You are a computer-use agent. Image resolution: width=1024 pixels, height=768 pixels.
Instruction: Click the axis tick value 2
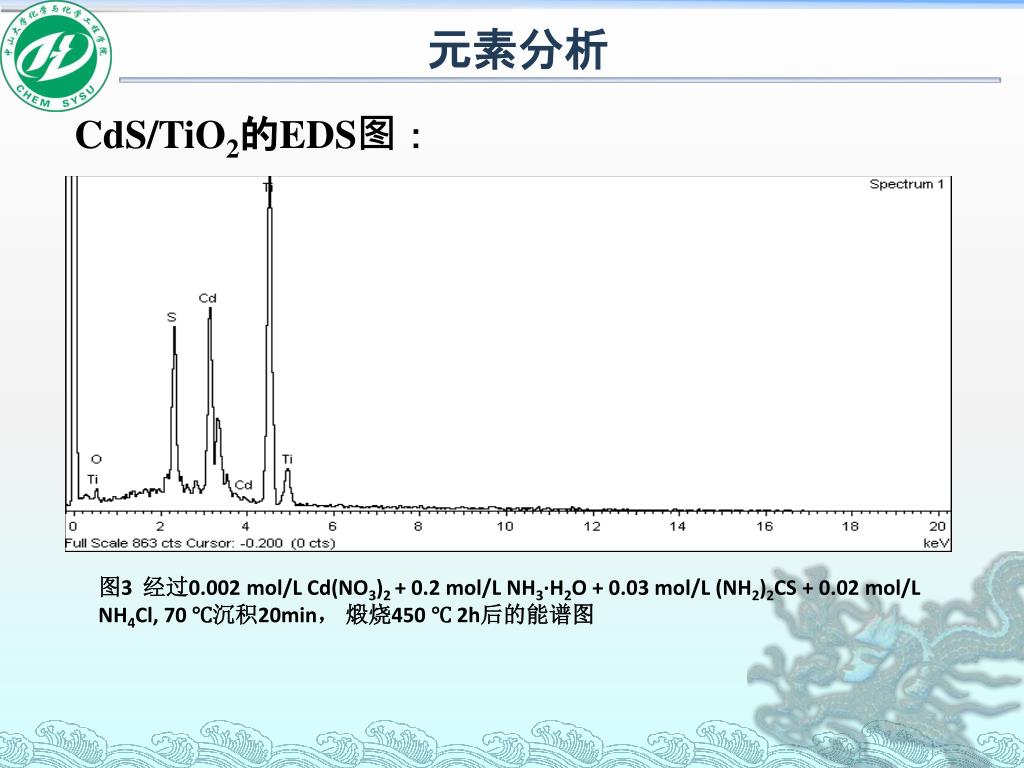160,526
